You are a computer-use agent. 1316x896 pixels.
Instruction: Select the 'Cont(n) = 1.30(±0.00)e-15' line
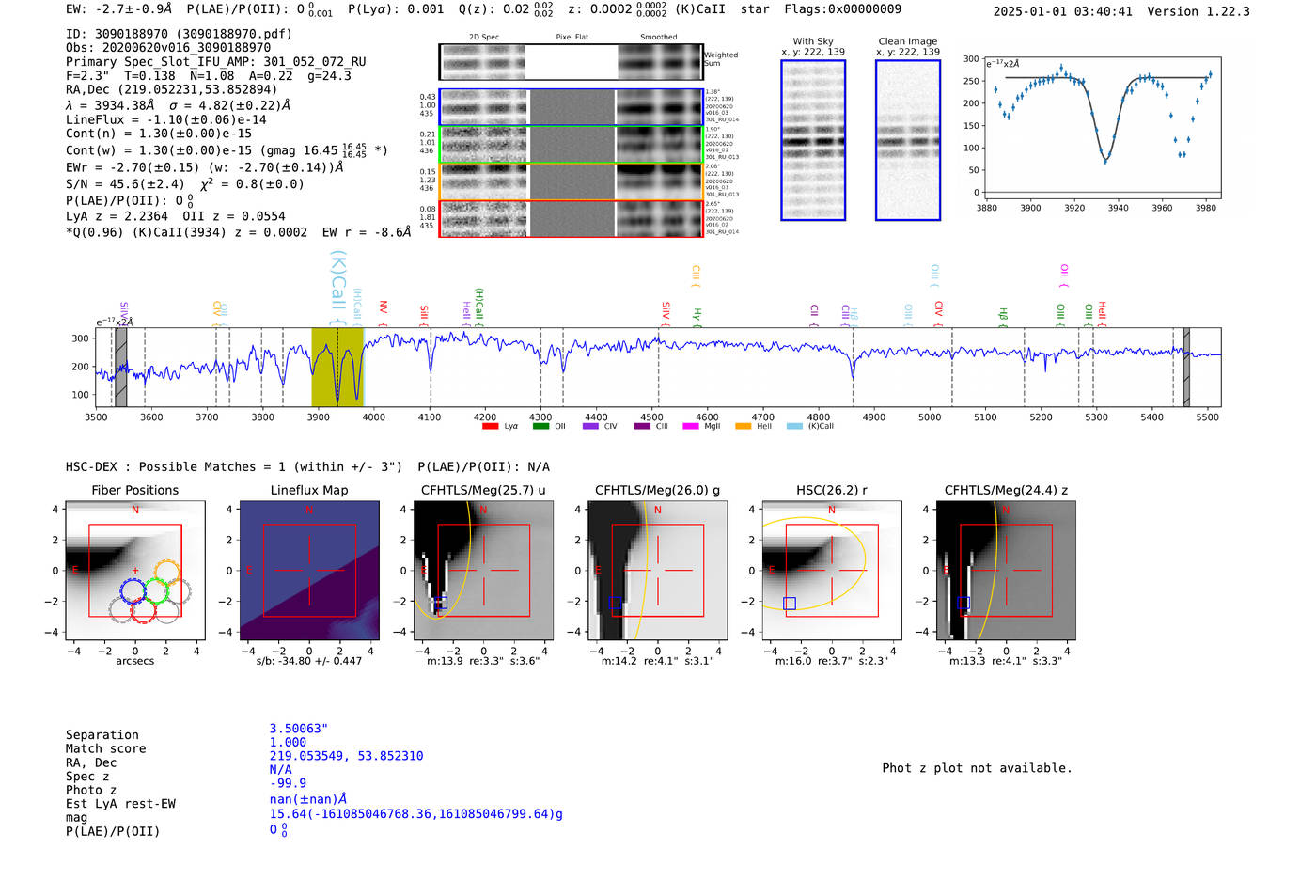click(159, 134)
